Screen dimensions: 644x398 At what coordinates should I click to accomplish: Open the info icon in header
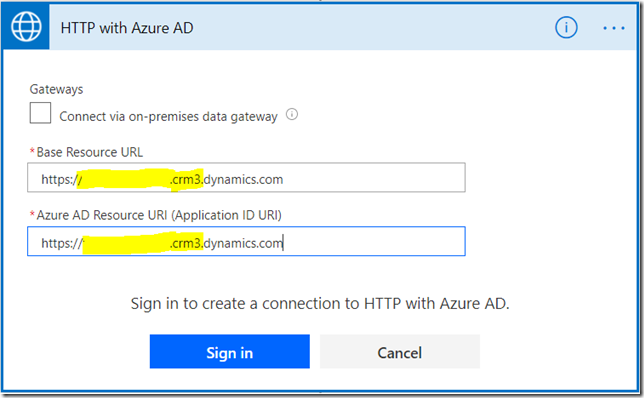click(x=566, y=28)
